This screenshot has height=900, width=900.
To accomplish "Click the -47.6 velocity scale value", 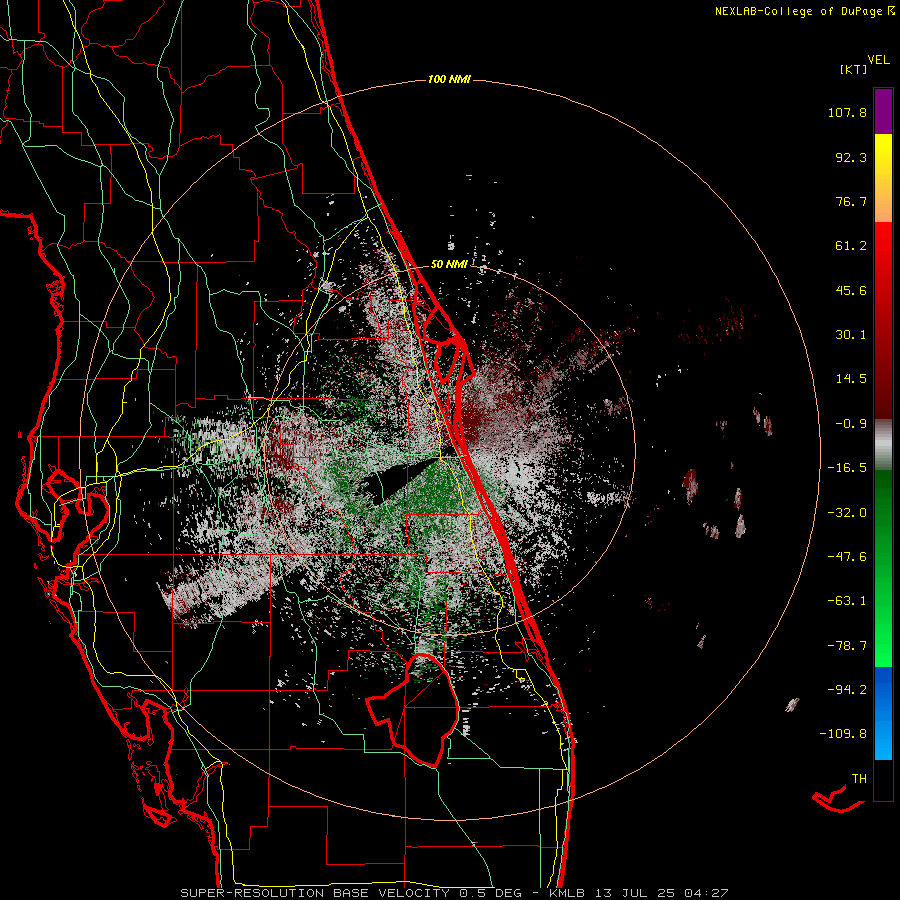I will pyautogui.click(x=847, y=557).
